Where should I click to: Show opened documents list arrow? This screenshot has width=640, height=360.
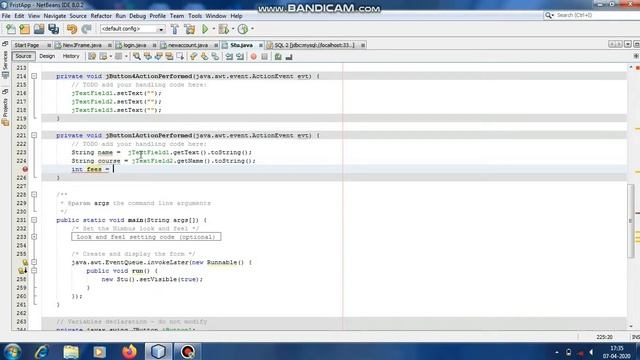tap(628, 44)
